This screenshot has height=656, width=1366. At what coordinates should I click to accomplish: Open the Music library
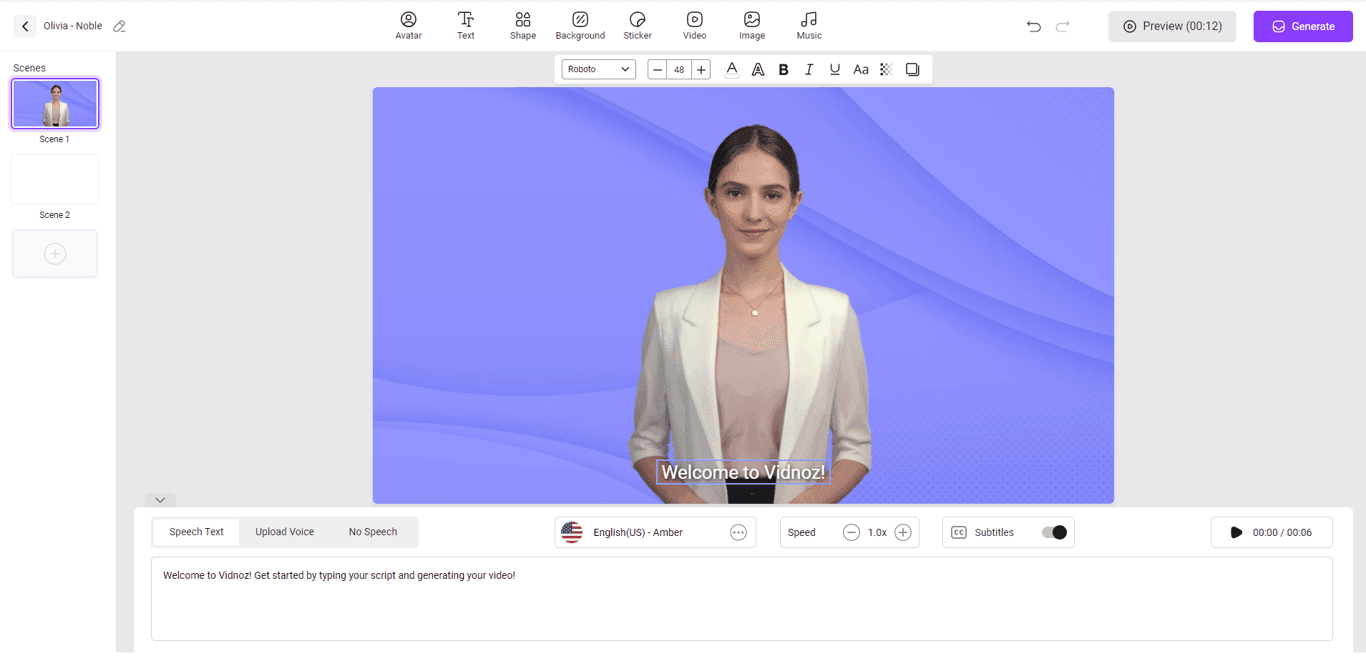click(x=808, y=25)
